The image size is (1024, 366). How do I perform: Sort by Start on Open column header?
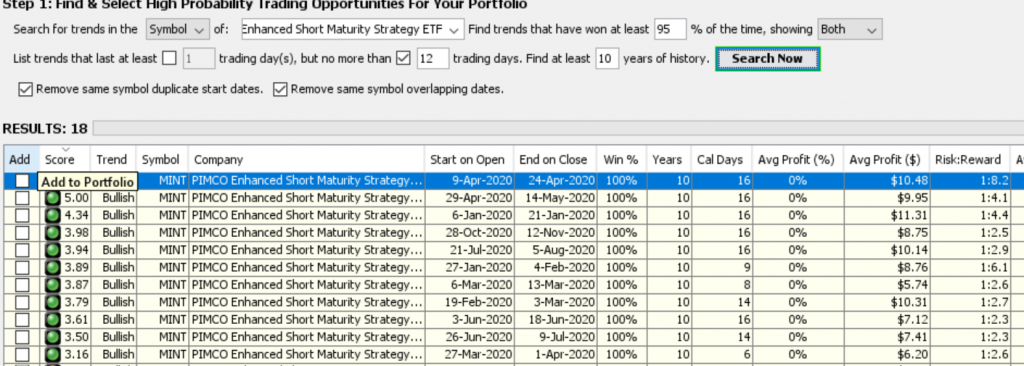(x=469, y=159)
